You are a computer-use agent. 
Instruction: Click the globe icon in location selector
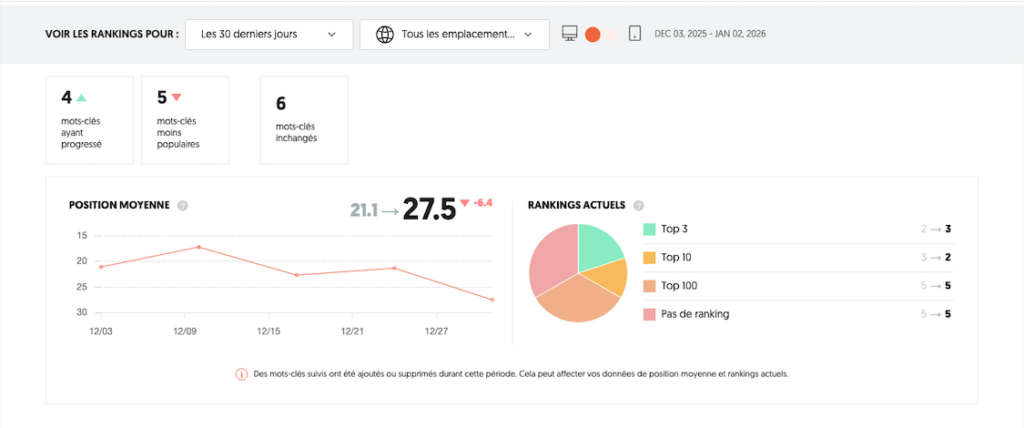(x=384, y=34)
